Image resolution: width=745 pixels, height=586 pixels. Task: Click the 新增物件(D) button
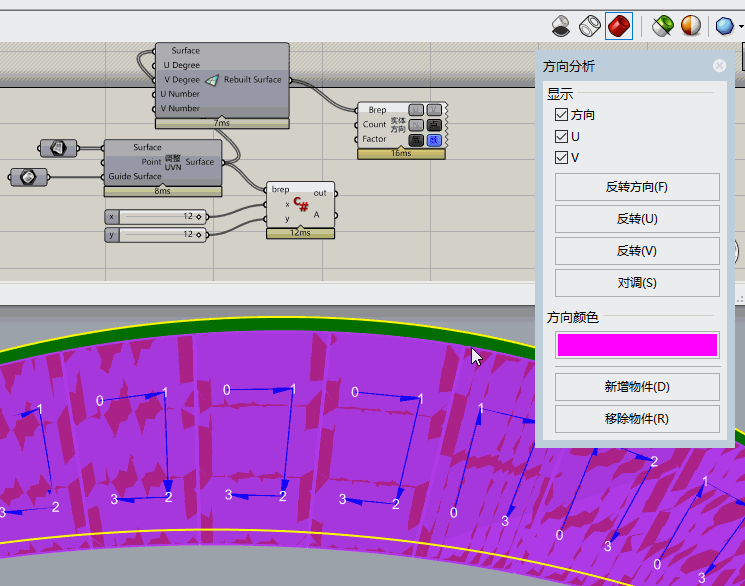click(x=637, y=386)
